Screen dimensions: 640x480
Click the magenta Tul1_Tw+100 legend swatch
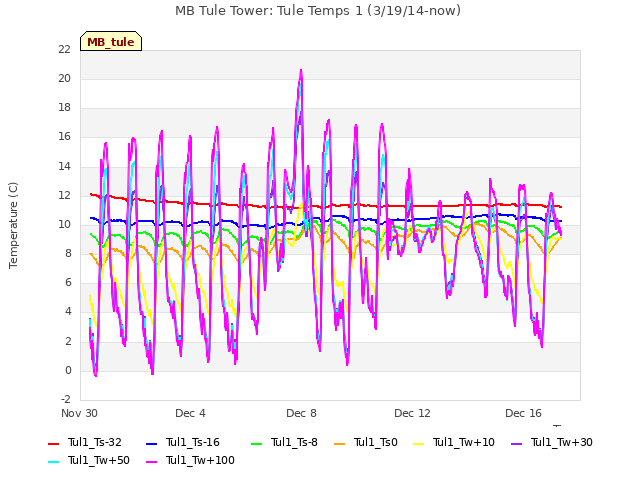[x=151, y=461]
